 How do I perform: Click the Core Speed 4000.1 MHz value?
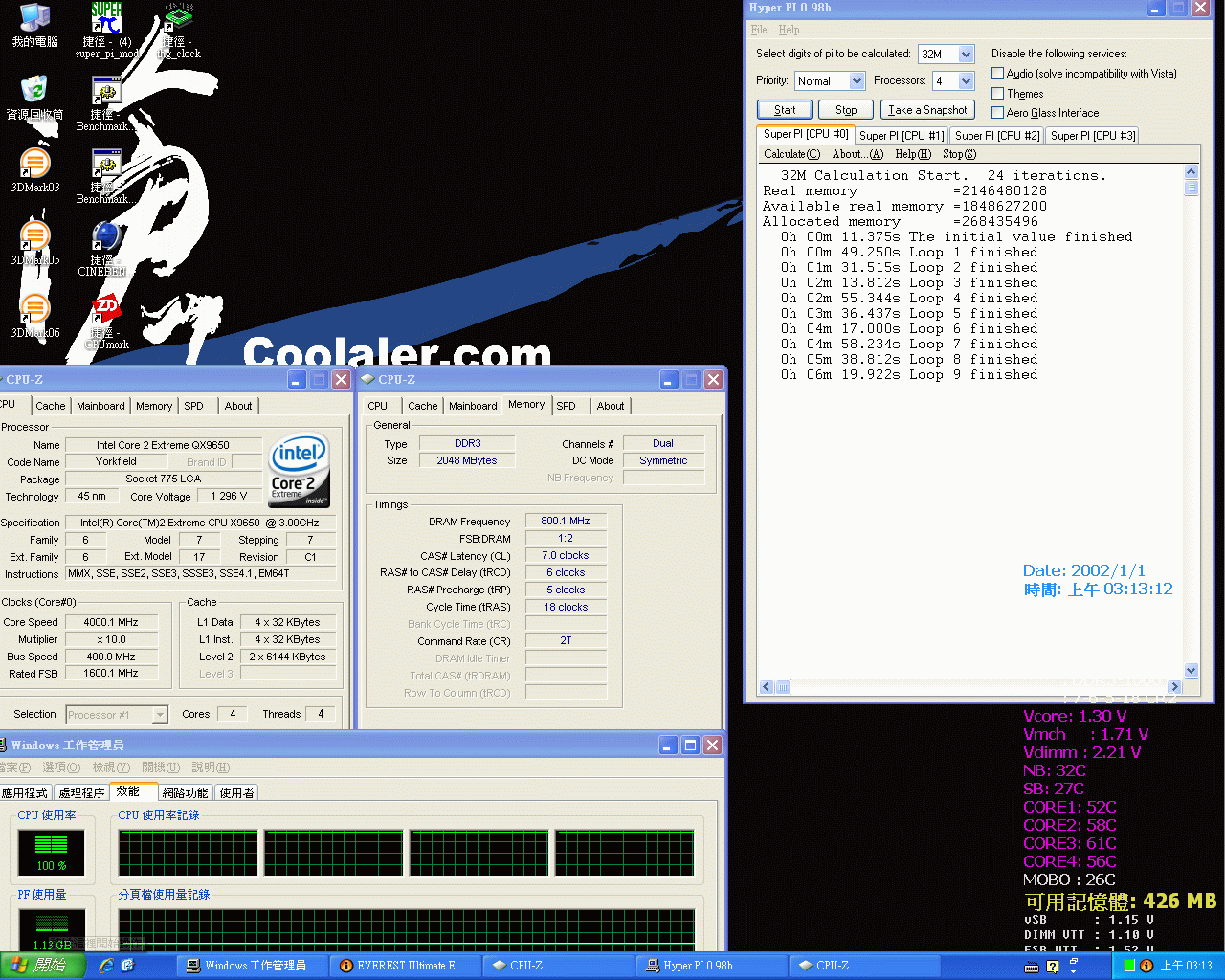(110, 622)
